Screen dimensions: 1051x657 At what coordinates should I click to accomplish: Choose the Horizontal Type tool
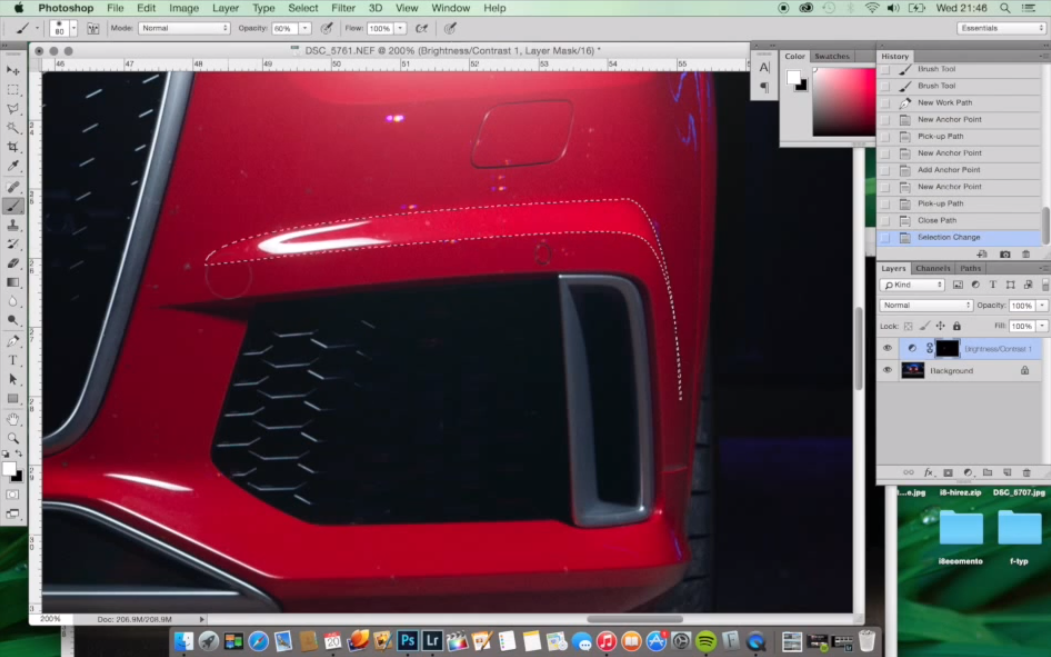point(13,360)
